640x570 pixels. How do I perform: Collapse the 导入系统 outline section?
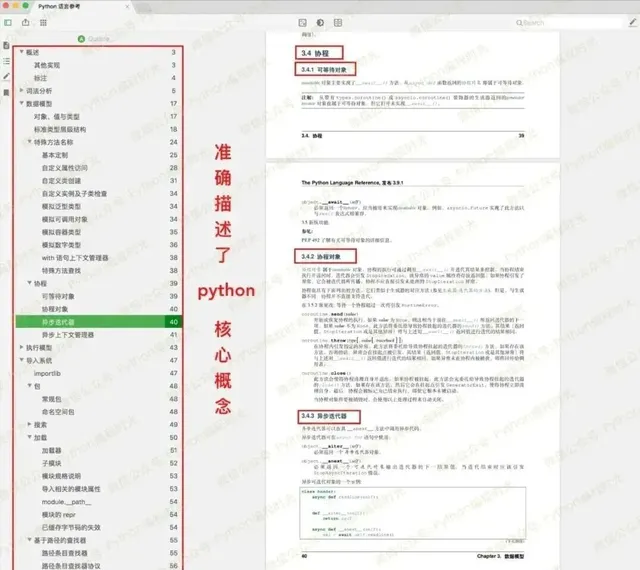pos(21,360)
